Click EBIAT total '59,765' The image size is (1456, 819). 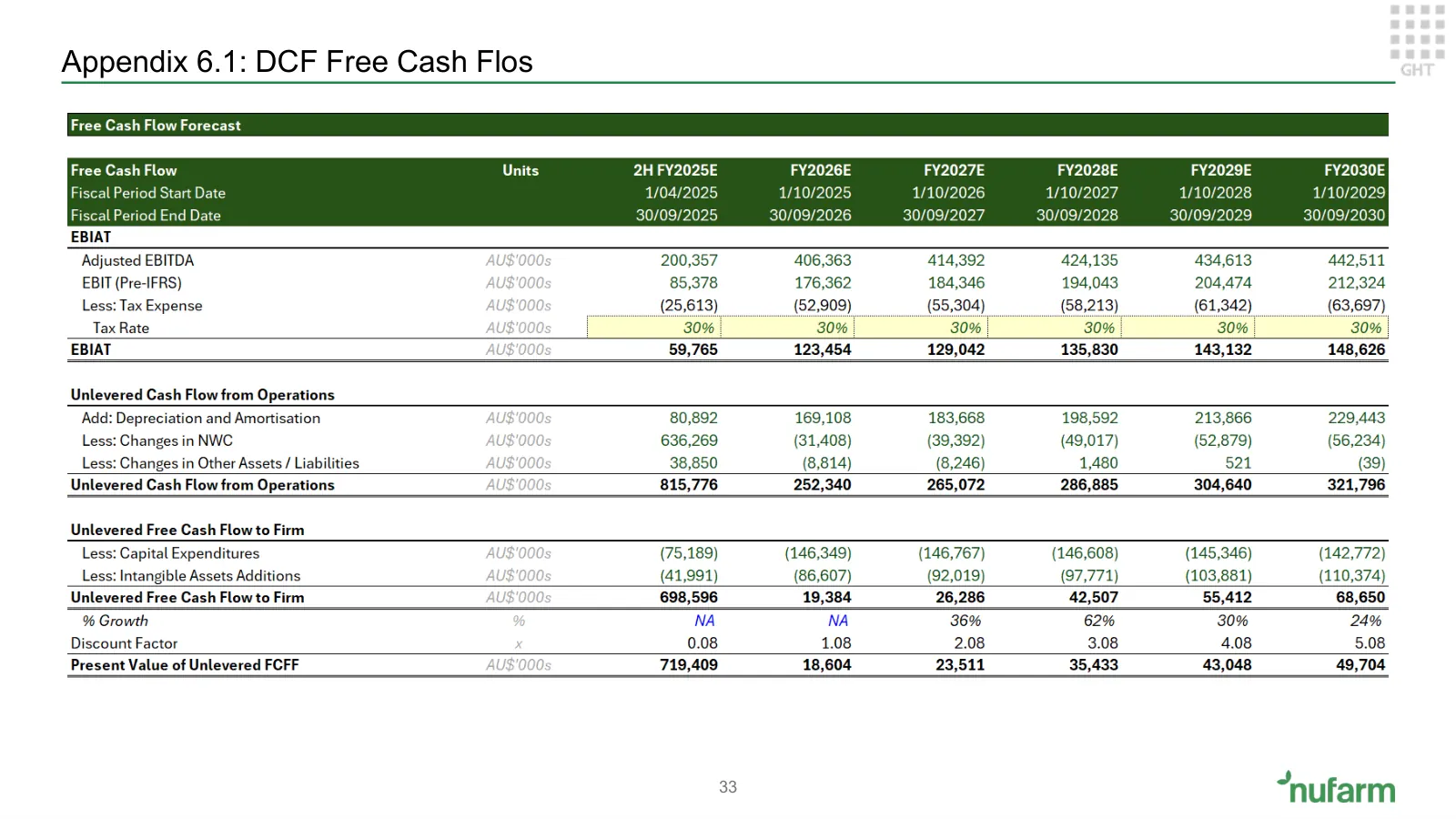(693, 349)
